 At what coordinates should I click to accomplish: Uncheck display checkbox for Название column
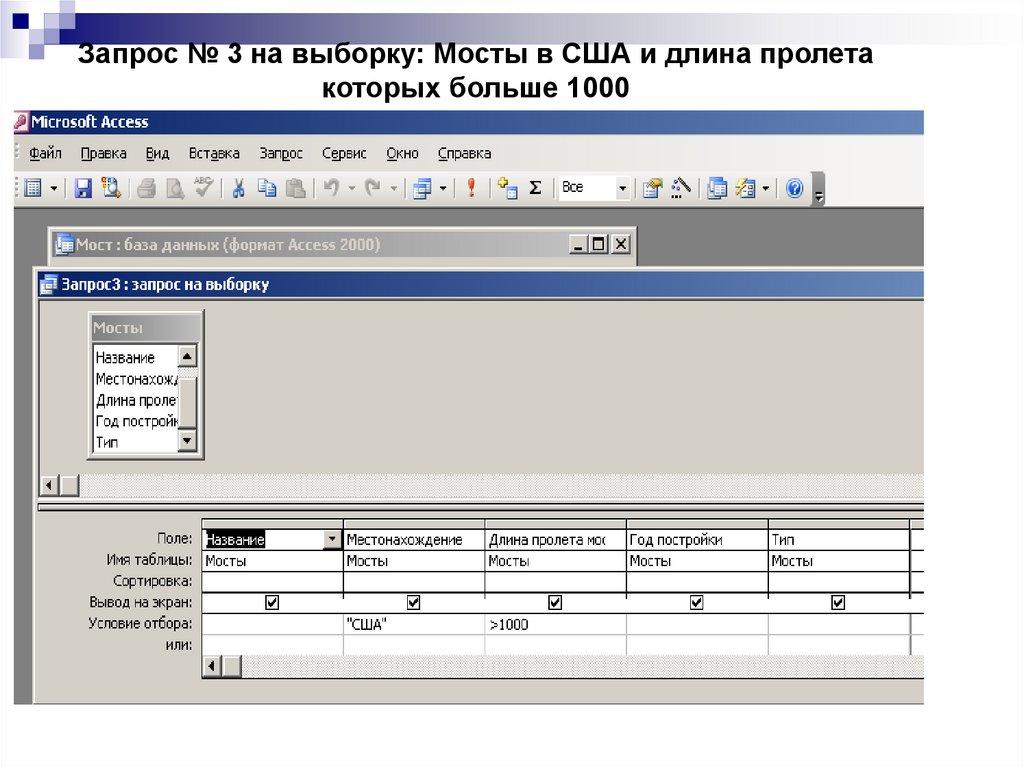[272, 603]
